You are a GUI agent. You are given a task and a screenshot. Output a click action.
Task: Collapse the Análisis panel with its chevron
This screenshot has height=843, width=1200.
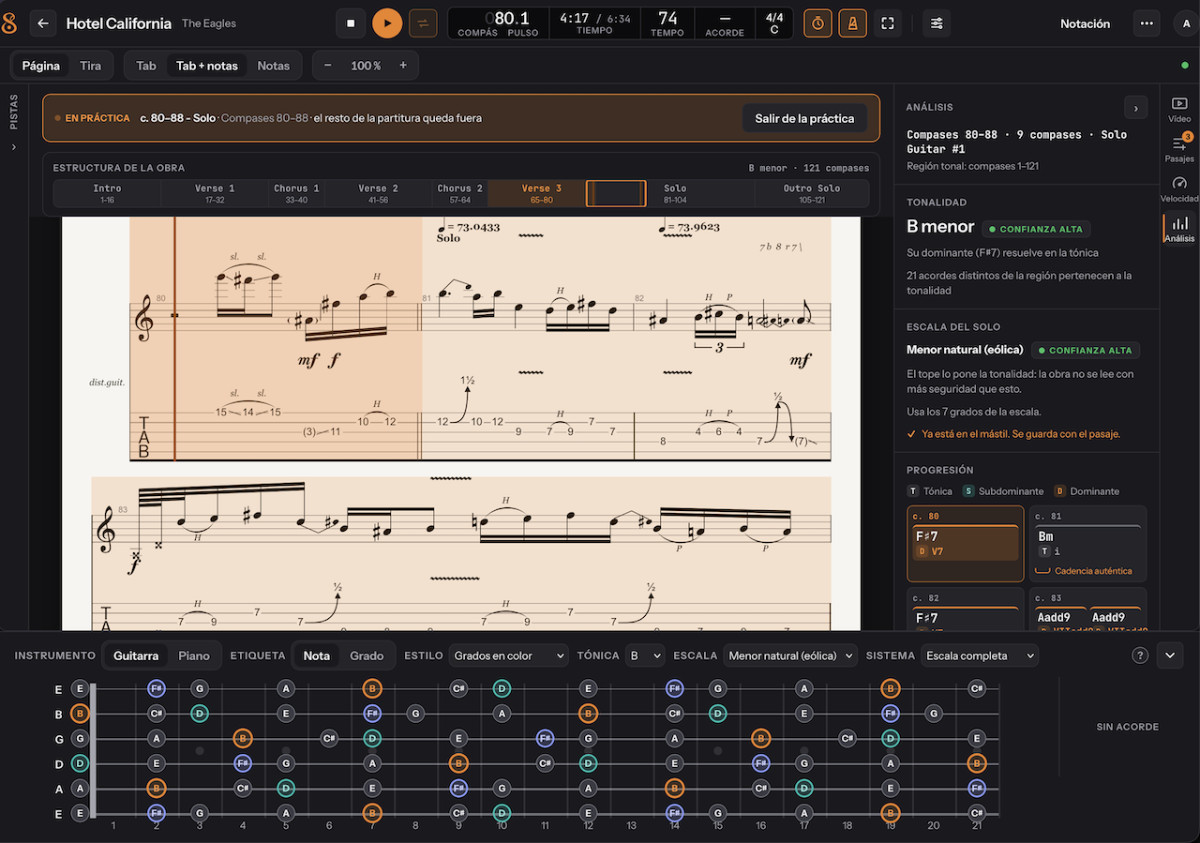coord(1135,107)
